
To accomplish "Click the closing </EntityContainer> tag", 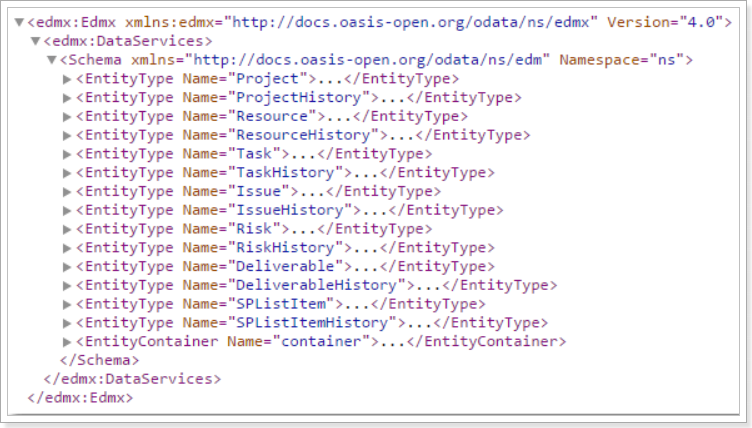I will click(x=487, y=341).
